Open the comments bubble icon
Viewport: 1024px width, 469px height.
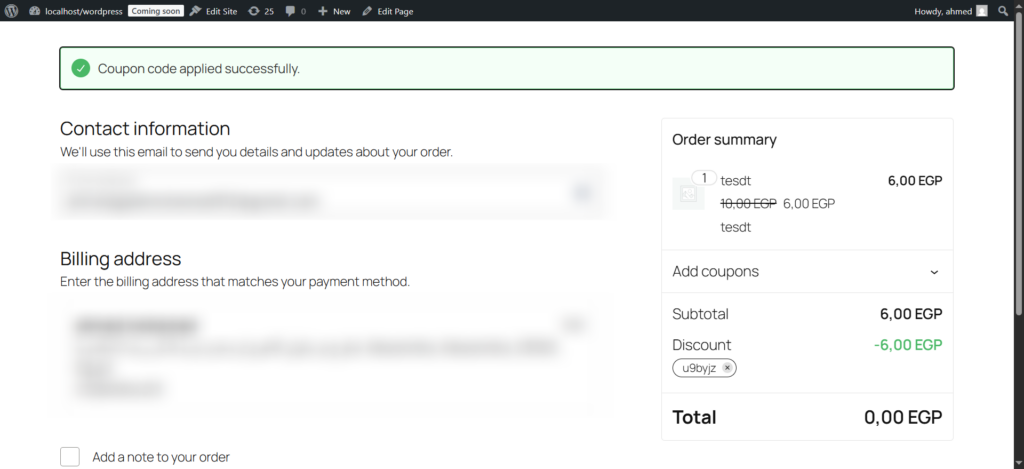click(290, 11)
